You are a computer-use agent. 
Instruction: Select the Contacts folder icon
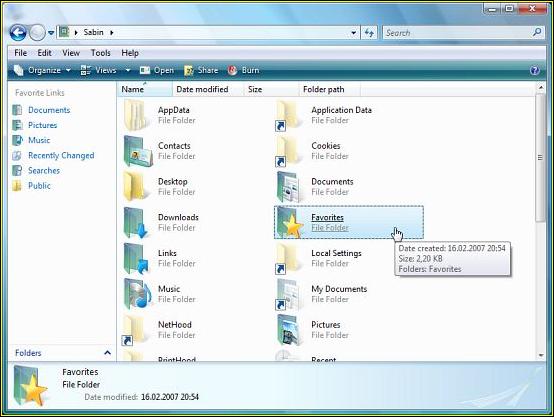[x=138, y=151]
